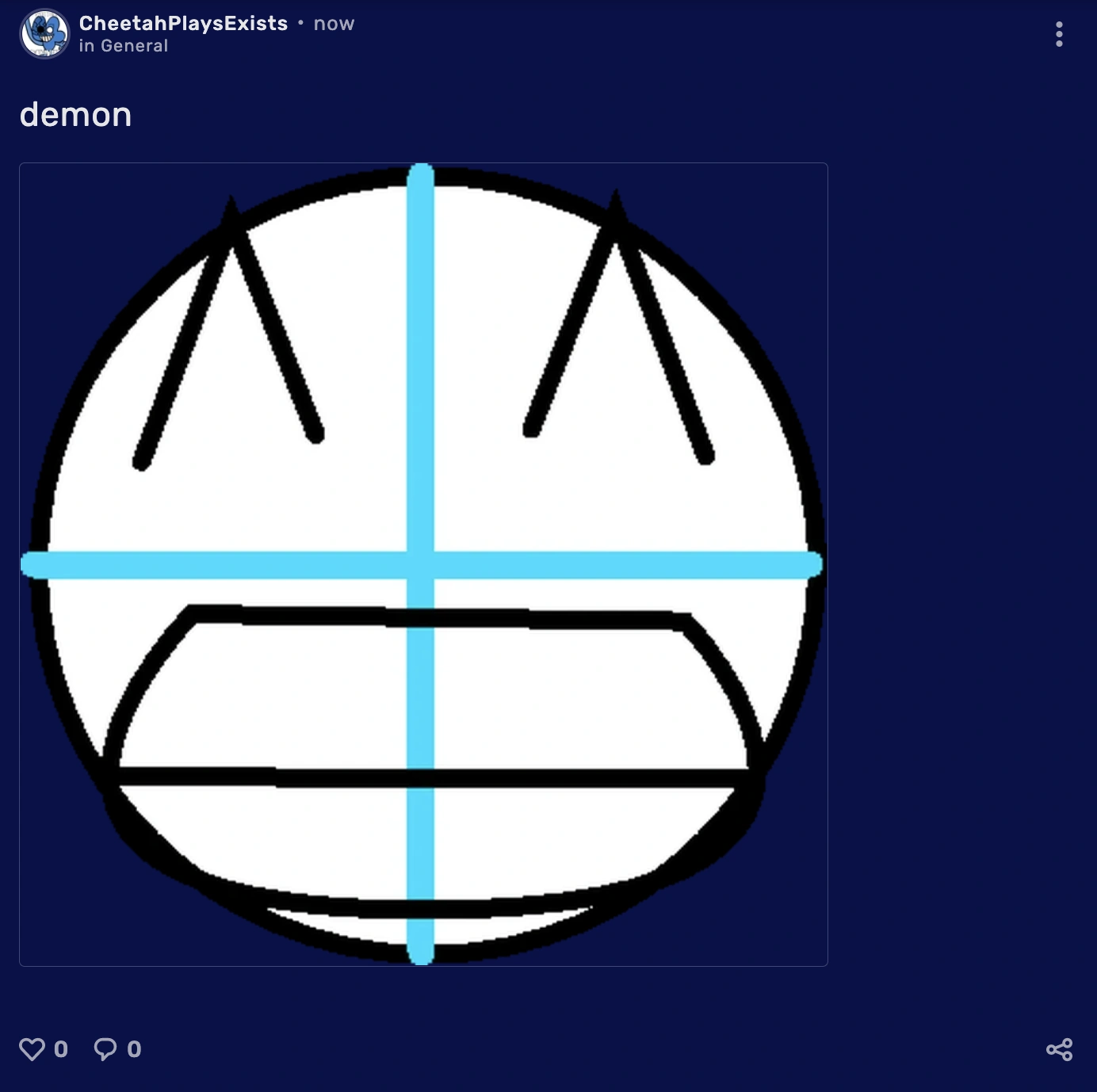Image resolution: width=1097 pixels, height=1092 pixels.
Task: Click the 'now' post timestamp
Action: (x=334, y=24)
